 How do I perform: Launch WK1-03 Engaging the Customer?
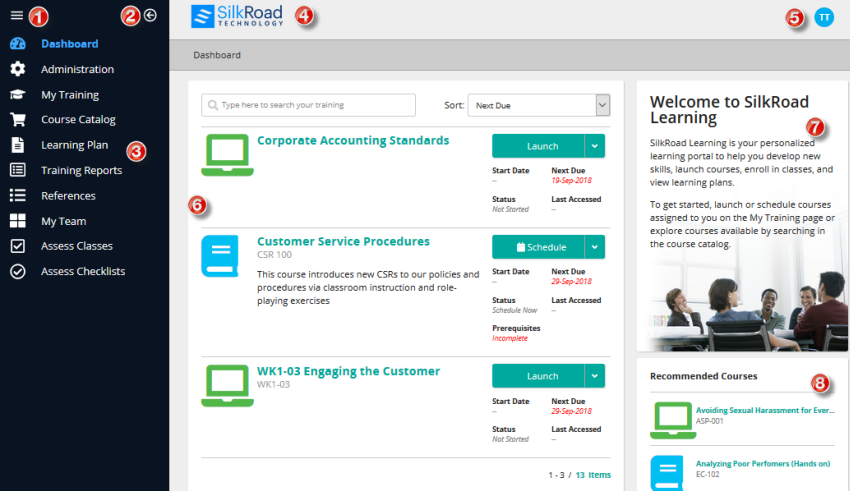[x=538, y=376]
